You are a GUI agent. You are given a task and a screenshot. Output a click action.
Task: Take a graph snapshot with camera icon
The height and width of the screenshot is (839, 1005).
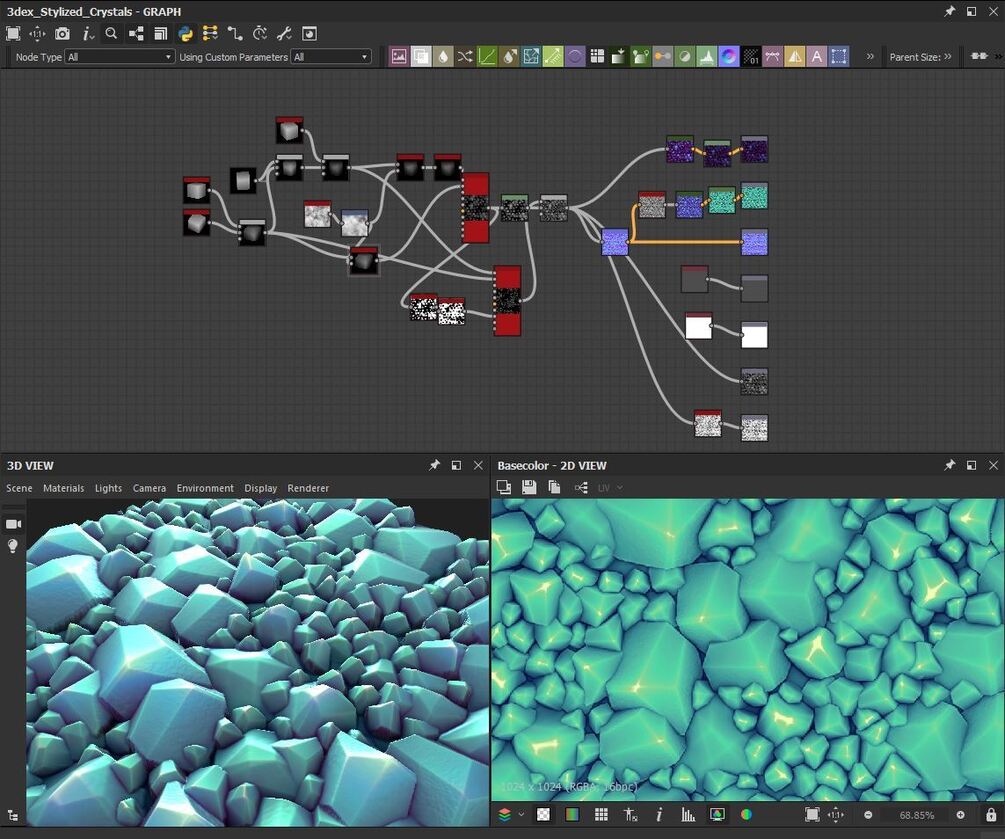click(x=62, y=34)
